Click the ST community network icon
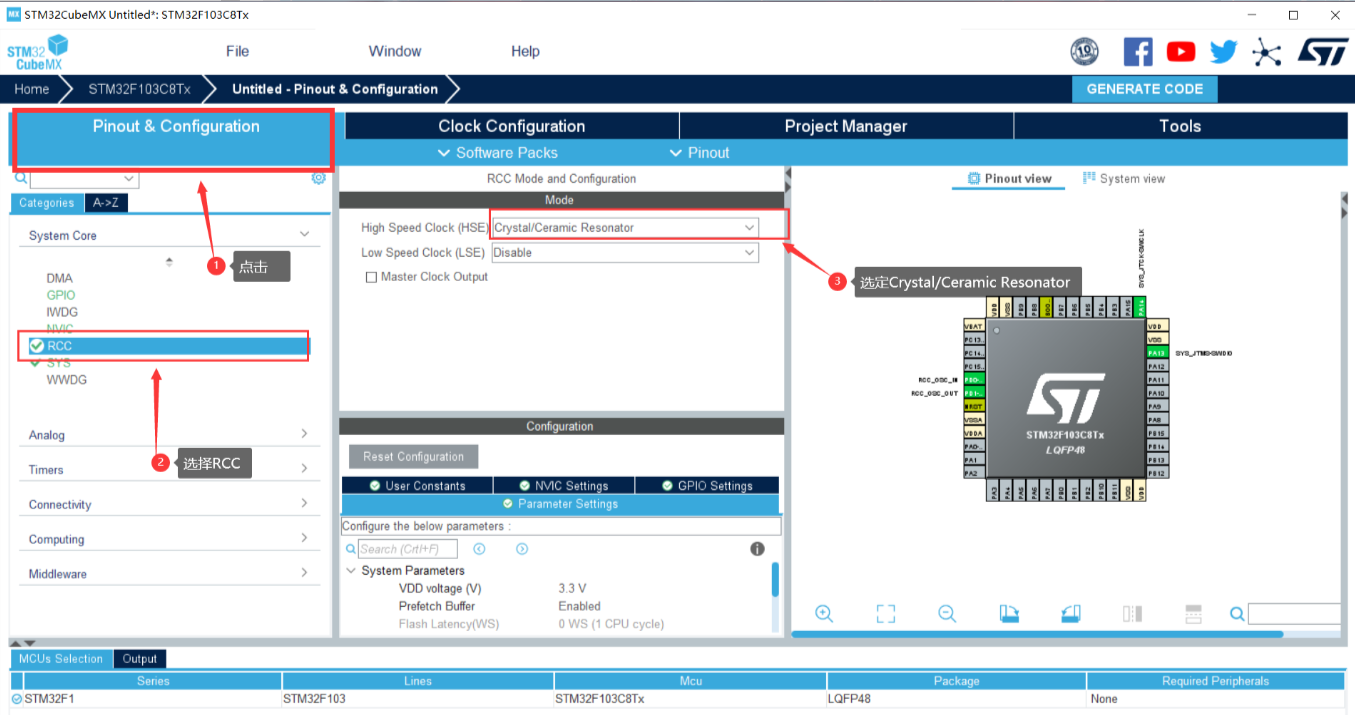 (1267, 51)
